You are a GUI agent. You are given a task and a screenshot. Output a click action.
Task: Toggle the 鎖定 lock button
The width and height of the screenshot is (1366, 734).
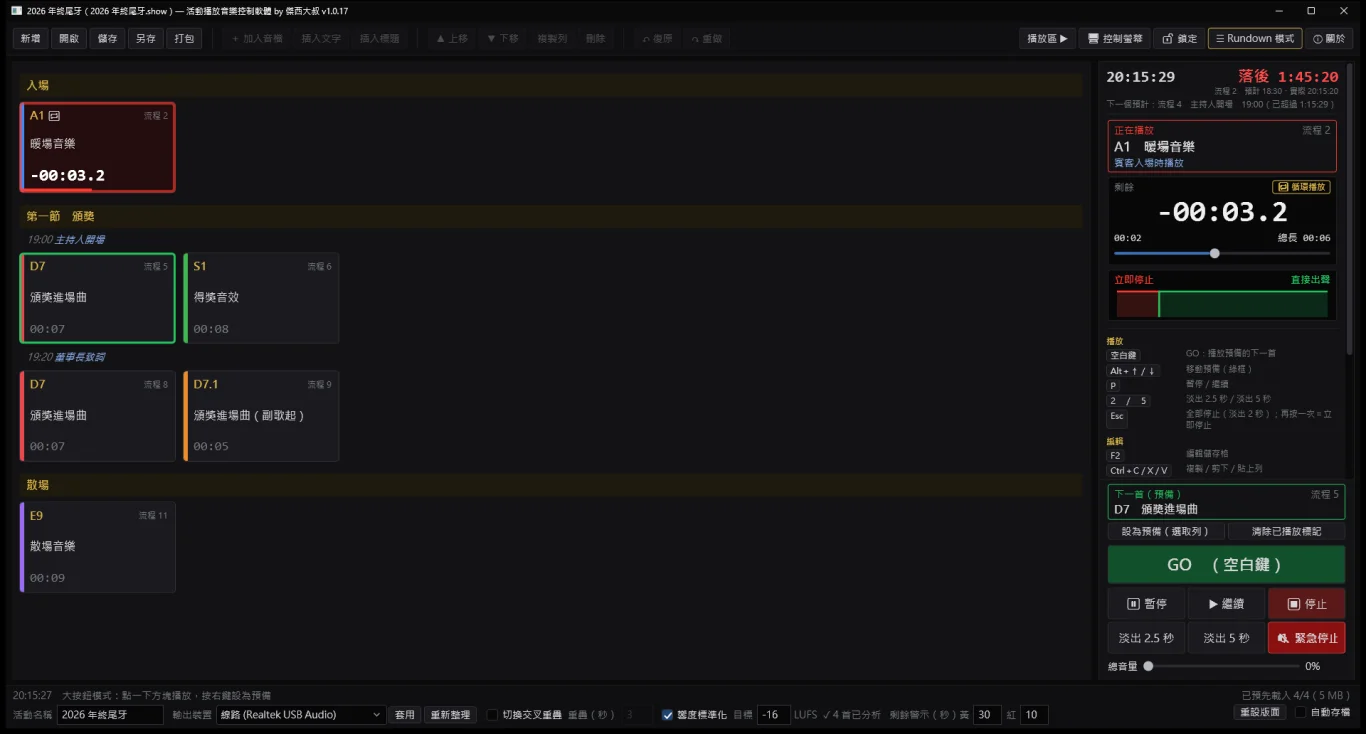point(1179,39)
